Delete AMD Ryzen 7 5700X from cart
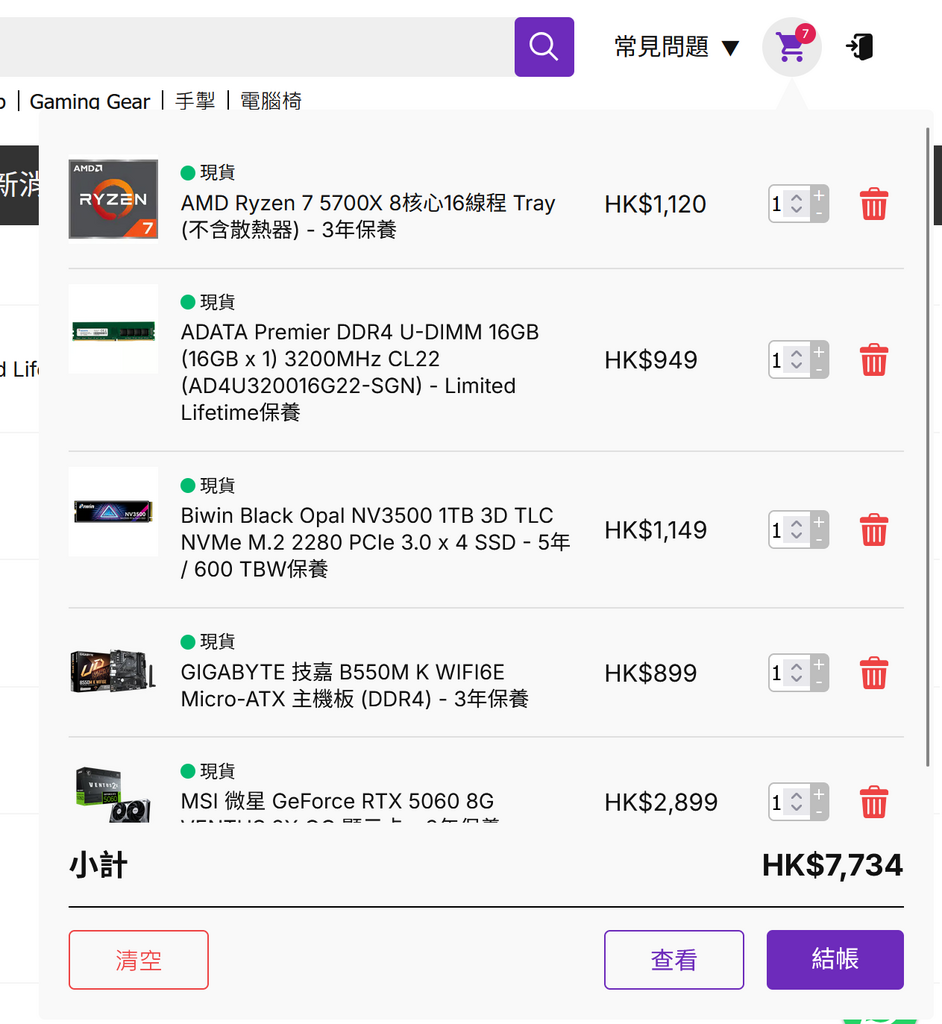The image size is (942, 1024). pos(873,204)
